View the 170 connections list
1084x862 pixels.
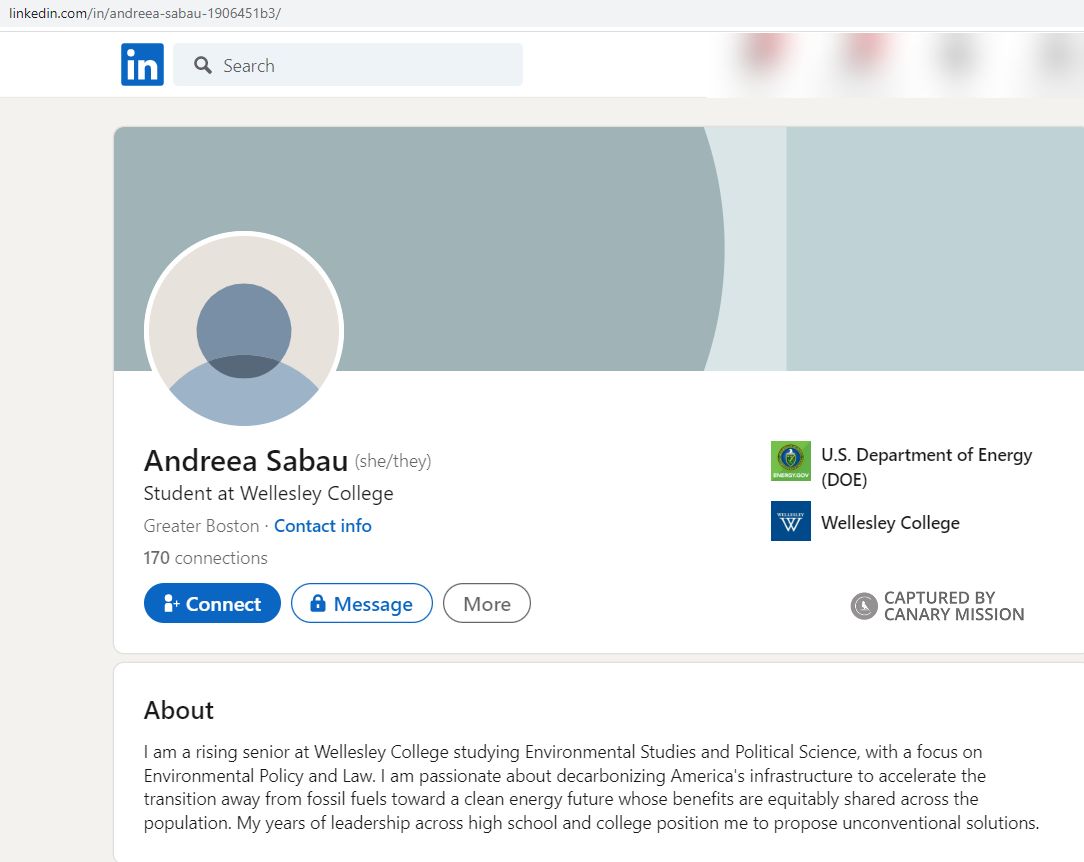pyautogui.click(x=205, y=557)
